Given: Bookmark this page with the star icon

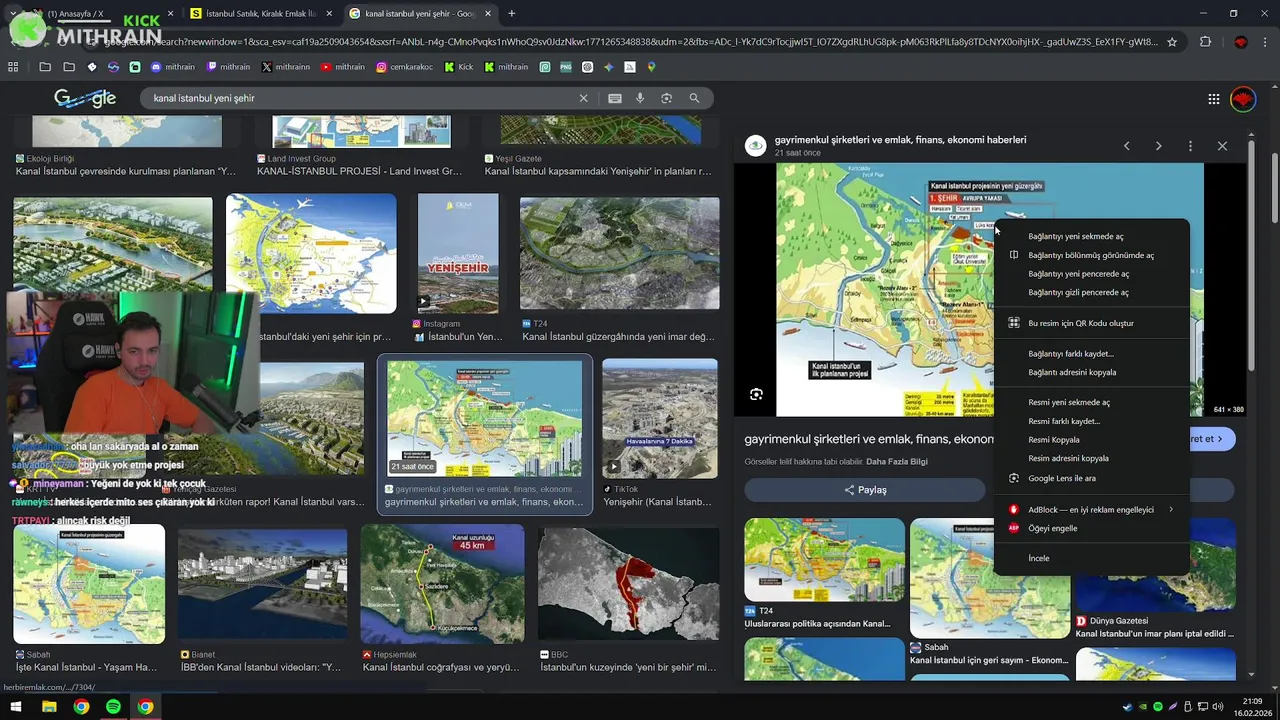Looking at the screenshot, I should [x=1172, y=42].
